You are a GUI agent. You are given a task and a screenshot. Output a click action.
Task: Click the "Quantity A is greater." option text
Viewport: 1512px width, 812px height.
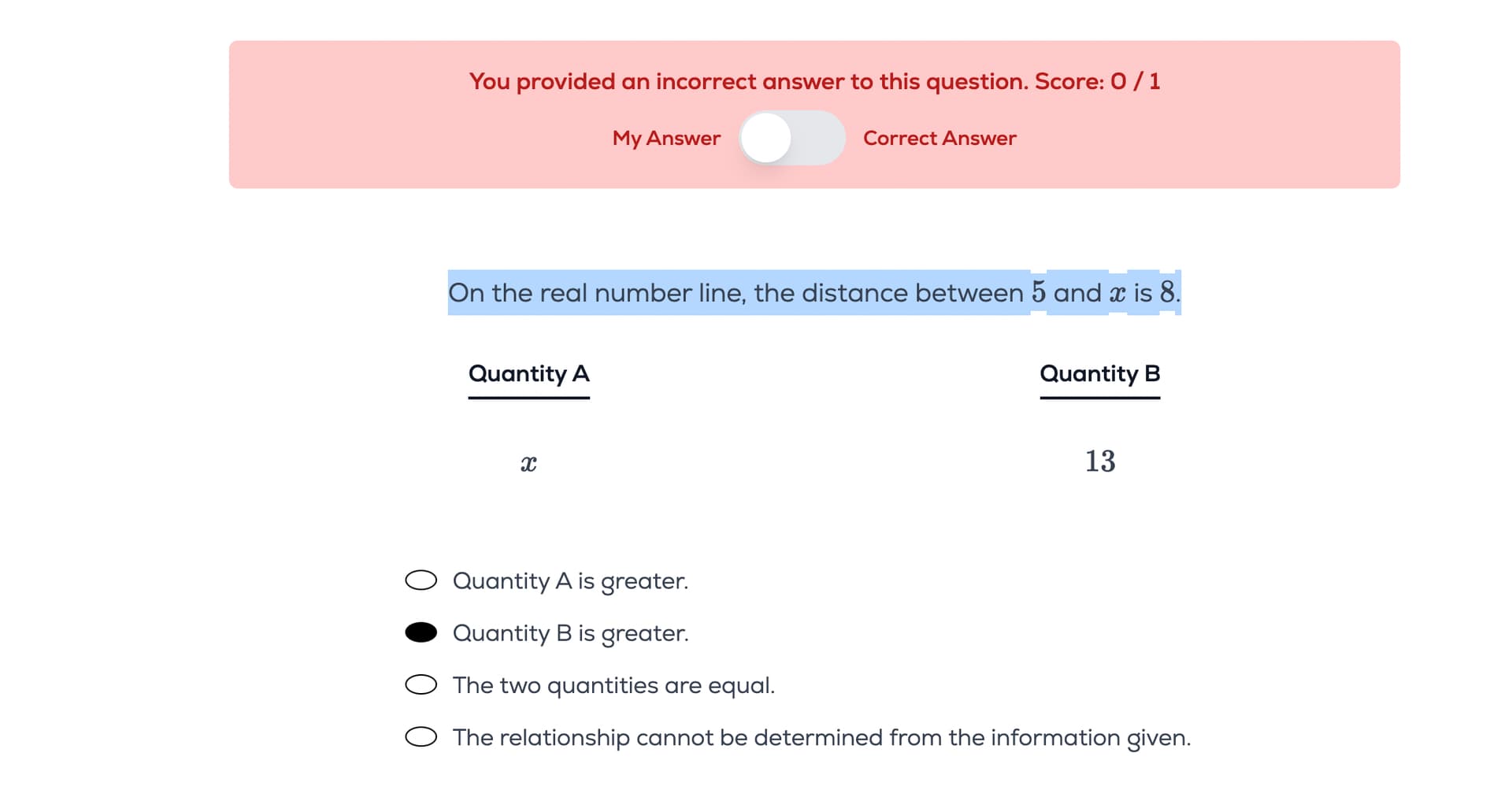(x=570, y=581)
